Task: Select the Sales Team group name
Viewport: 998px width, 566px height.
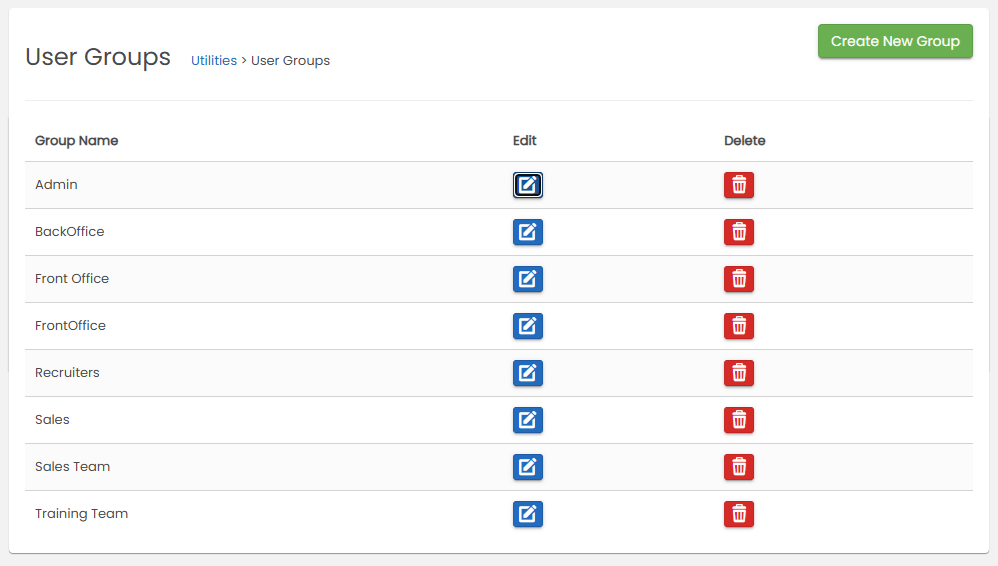Action: pos(73,467)
